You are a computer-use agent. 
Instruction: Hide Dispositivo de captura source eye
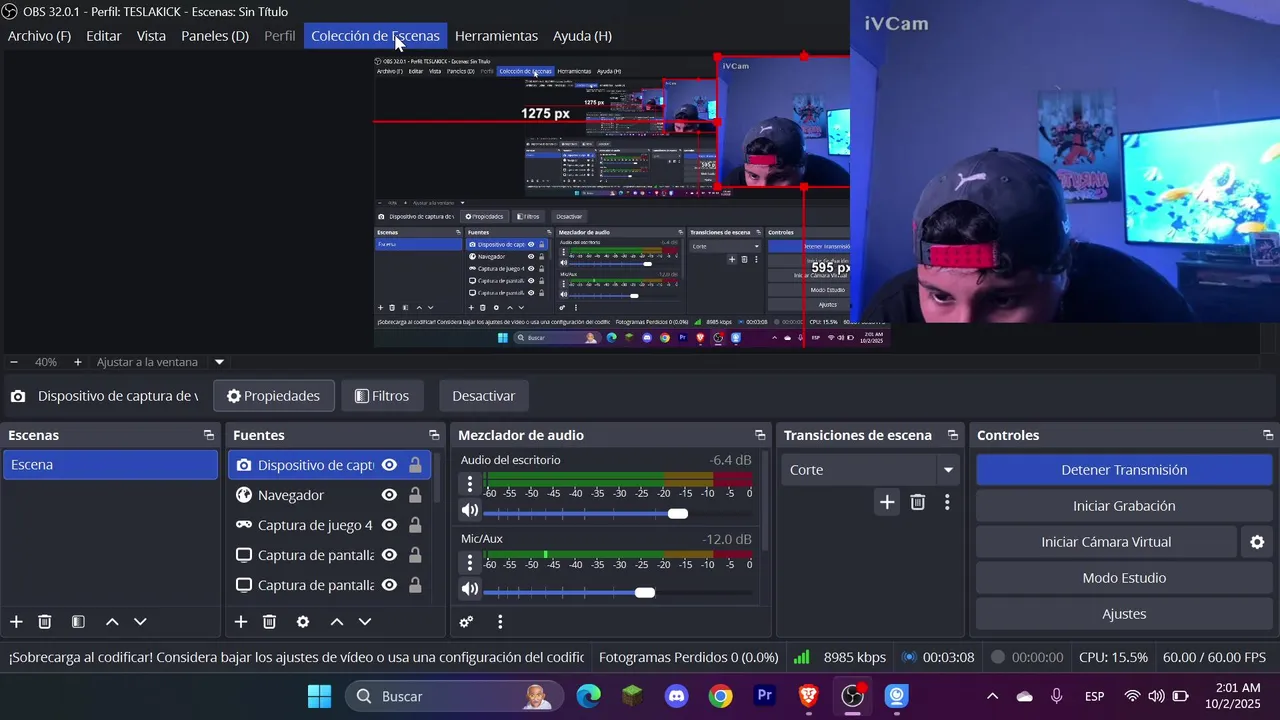(389, 465)
